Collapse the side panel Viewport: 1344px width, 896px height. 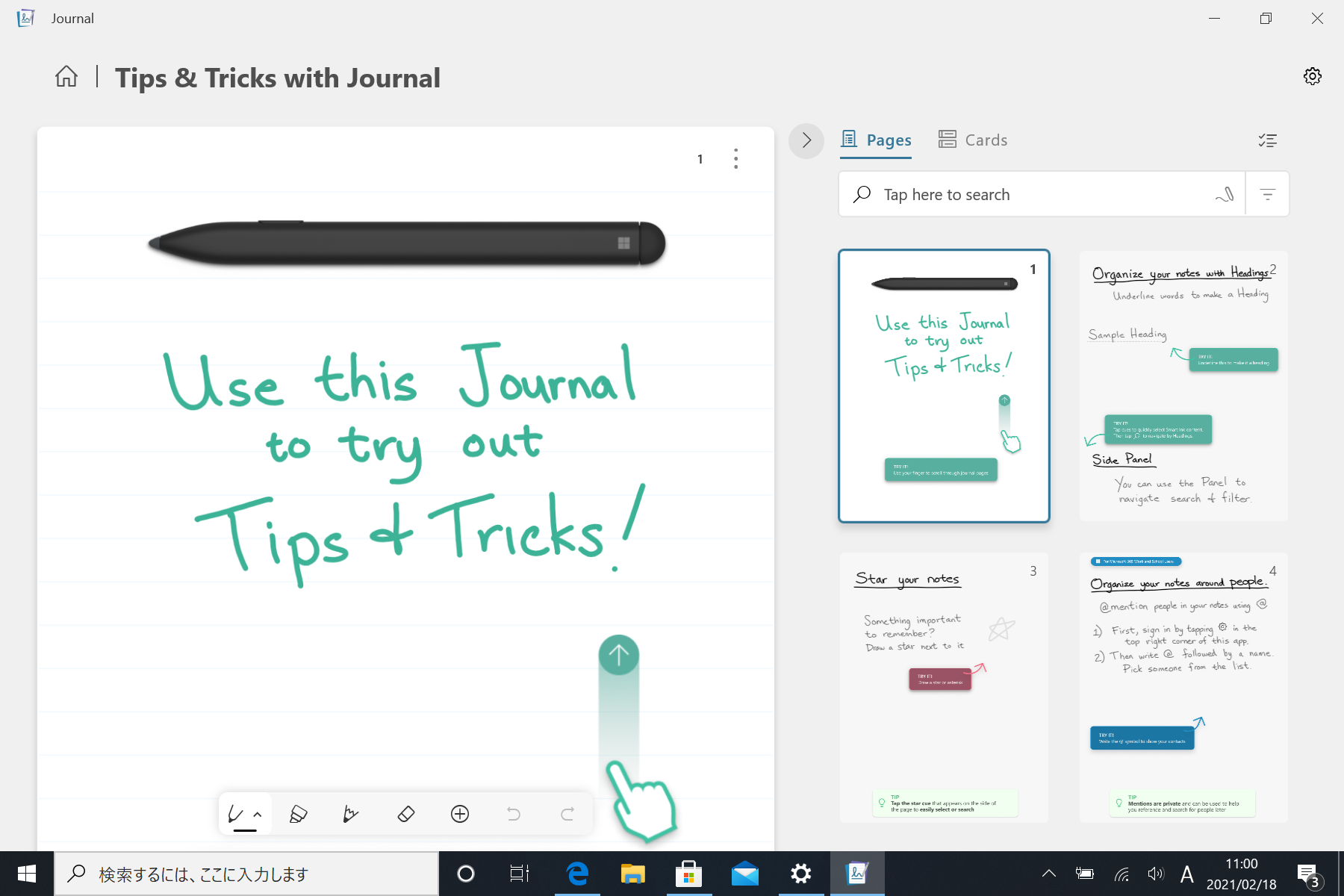click(x=806, y=140)
